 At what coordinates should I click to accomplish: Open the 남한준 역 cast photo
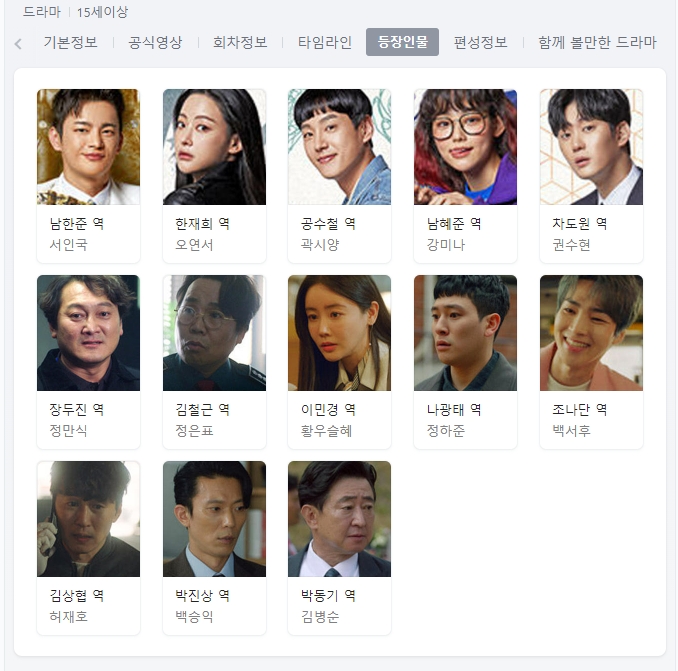point(88,147)
